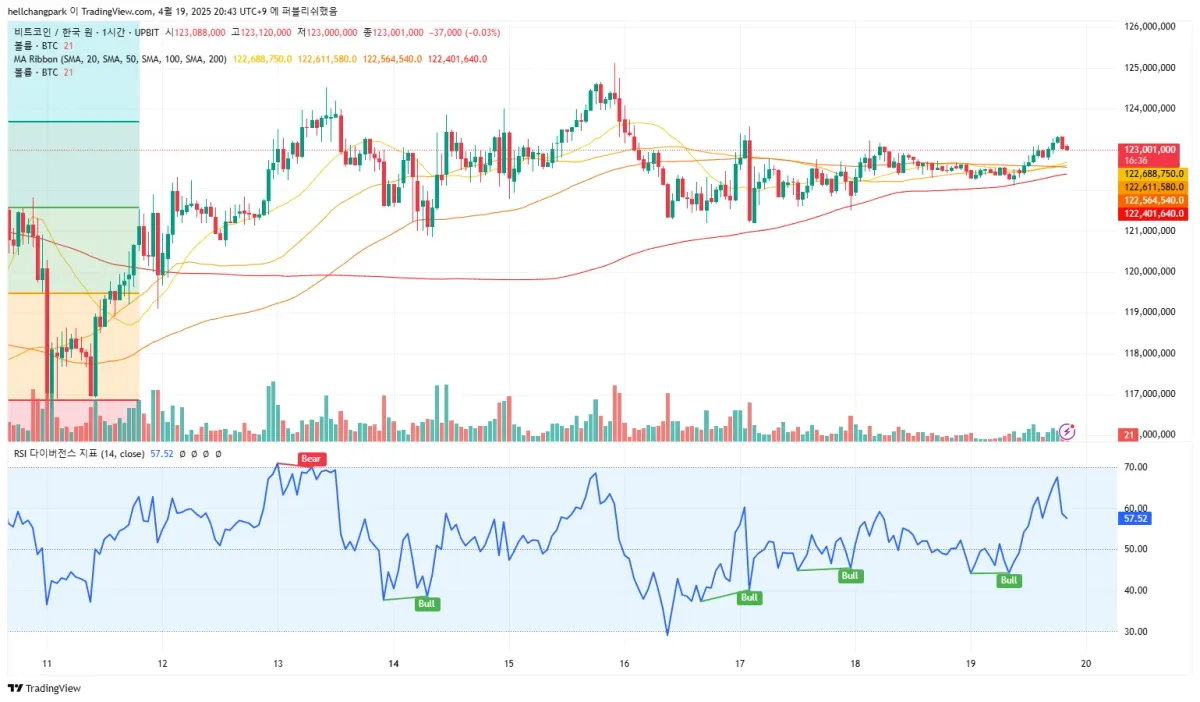
Task: Click date 12 on the time axis
Action: (162, 663)
